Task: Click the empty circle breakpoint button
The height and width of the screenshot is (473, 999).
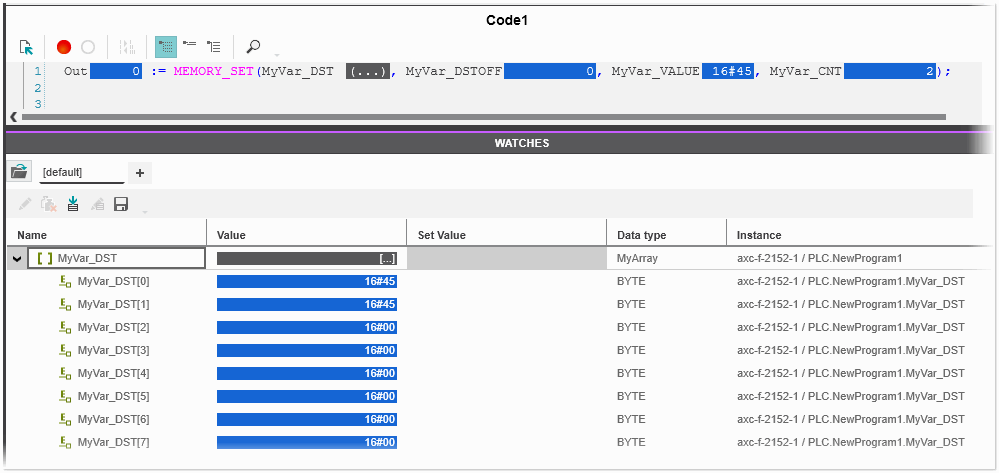Action: [x=88, y=47]
